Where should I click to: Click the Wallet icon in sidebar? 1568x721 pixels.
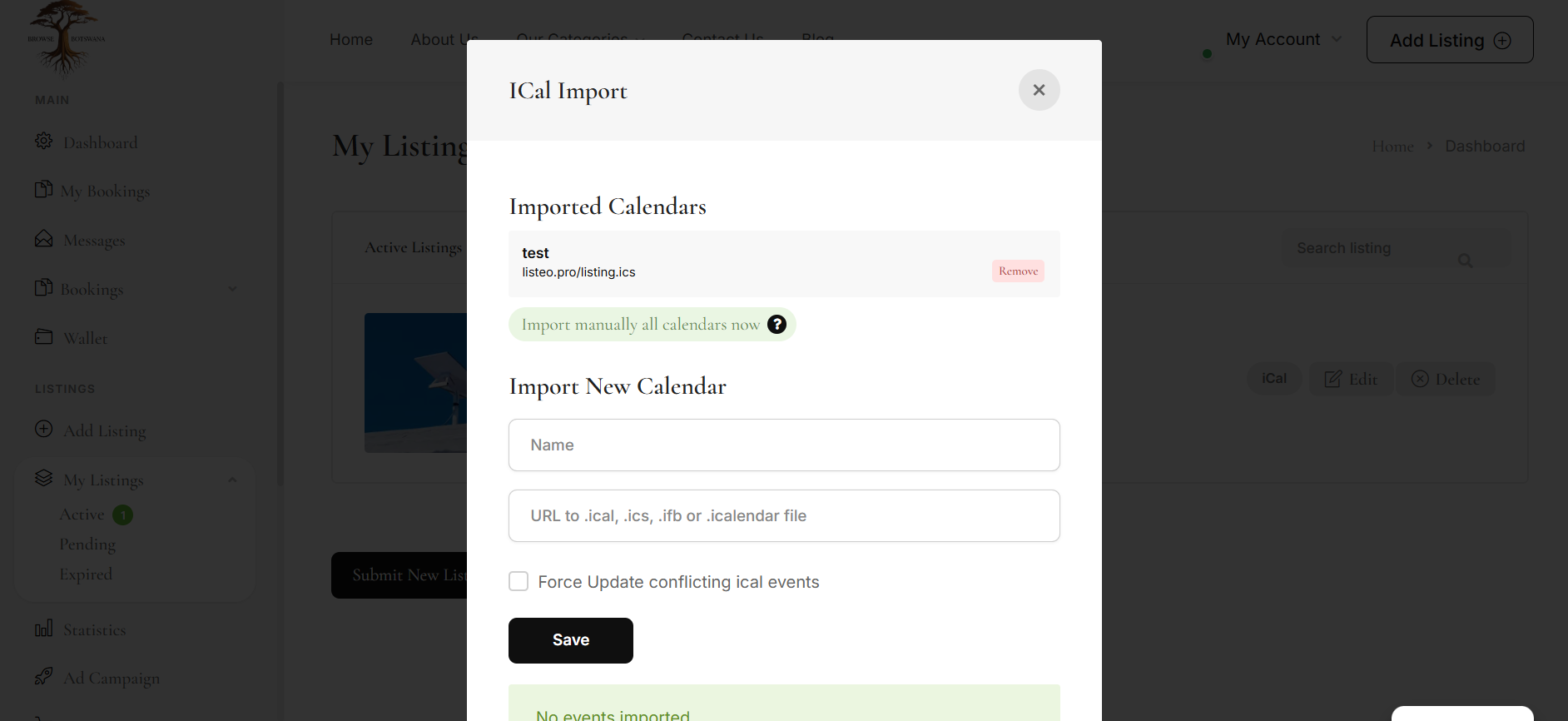[44, 336]
